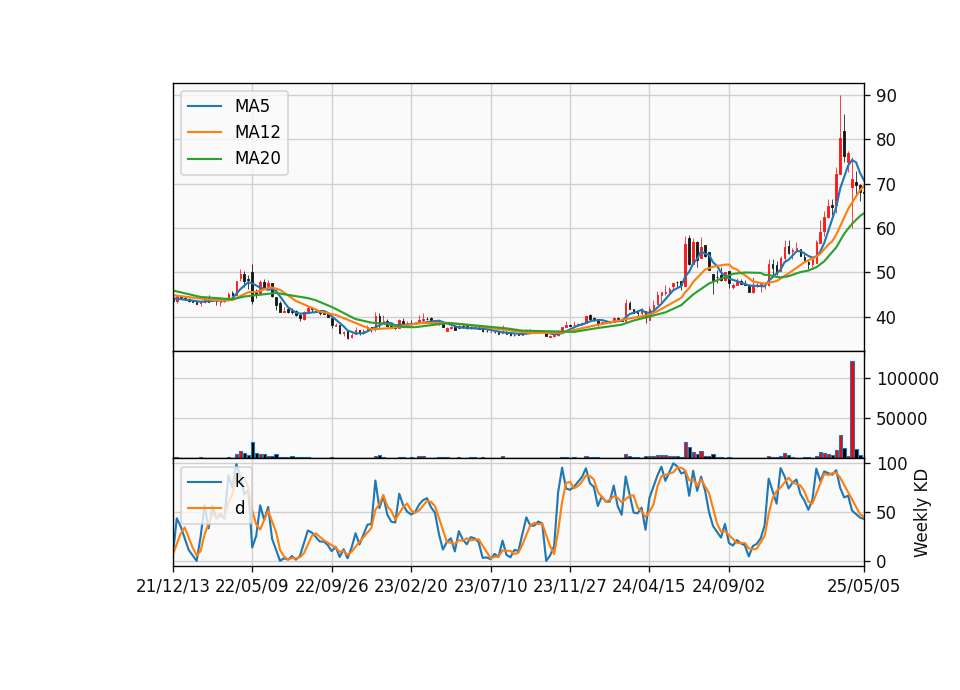Click the volume axis value 50000
This screenshot has width=960, height=690.
pyautogui.click(x=902, y=419)
